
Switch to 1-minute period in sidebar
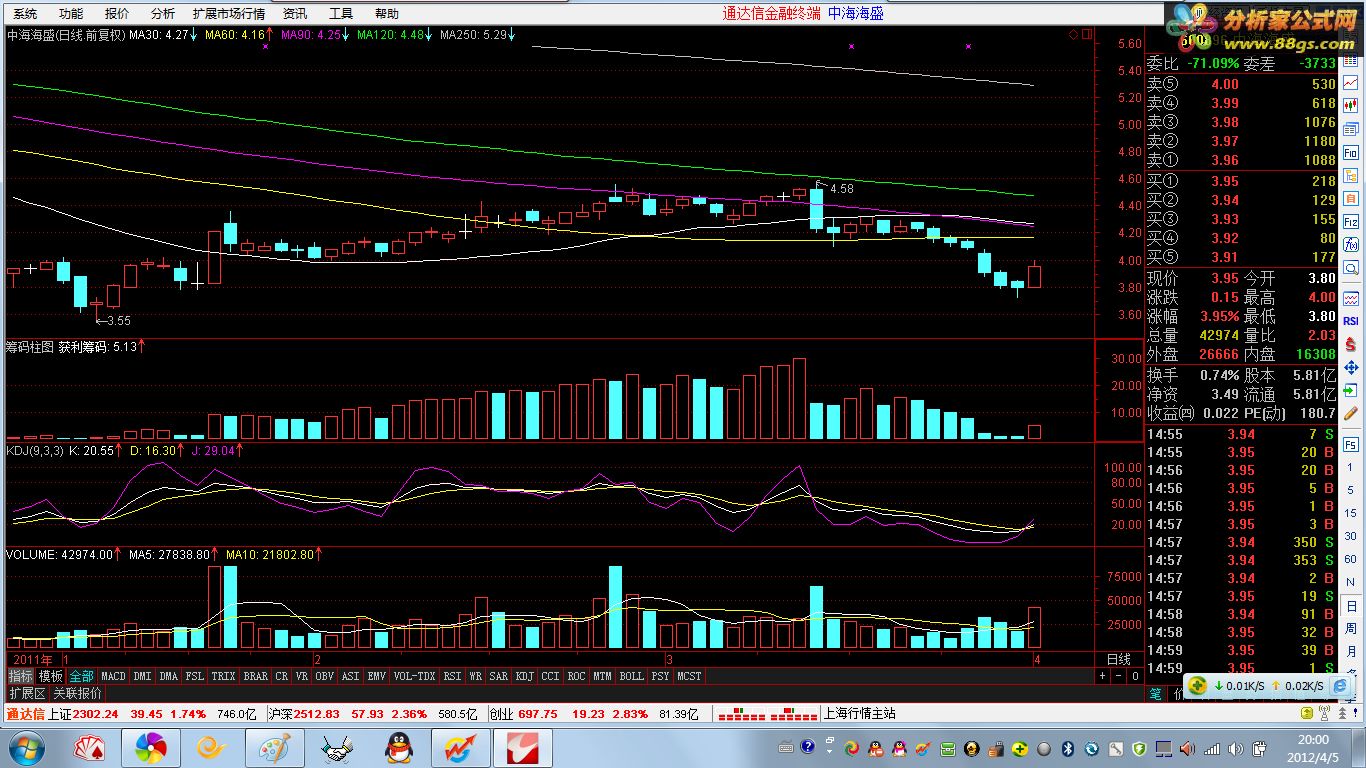(x=1351, y=467)
